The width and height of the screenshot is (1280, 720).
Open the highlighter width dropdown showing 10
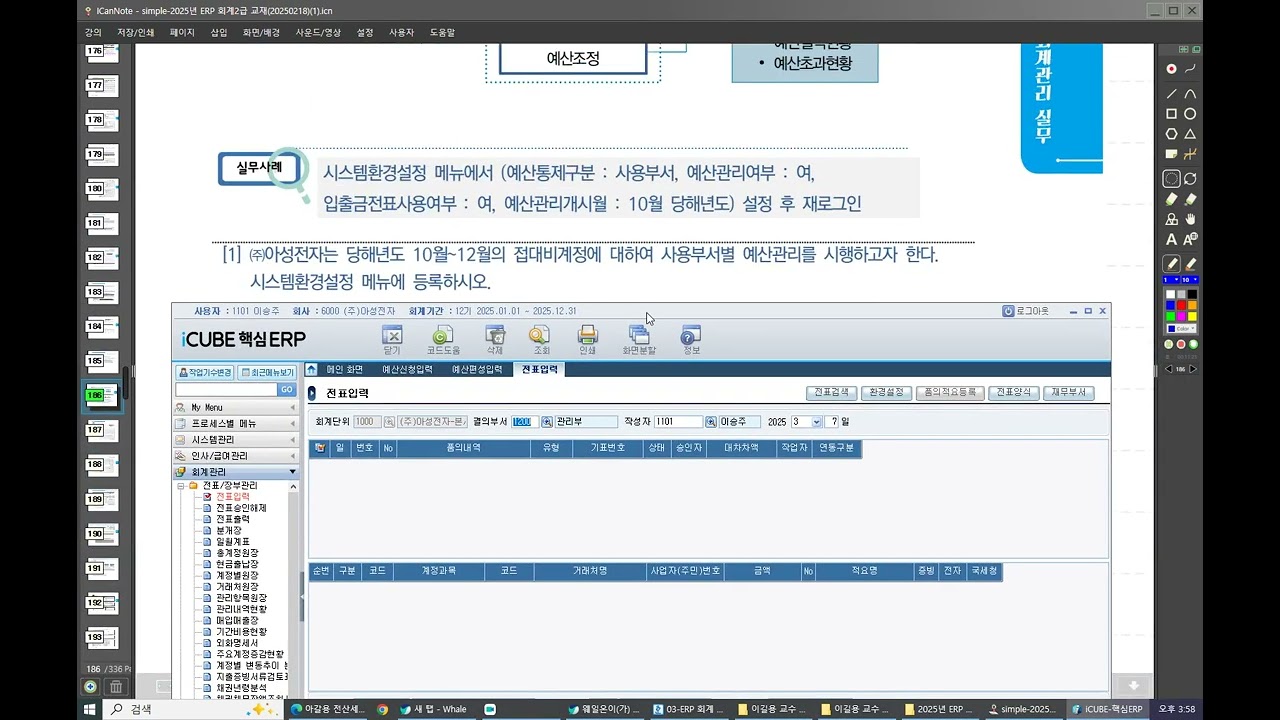point(1189,280)
